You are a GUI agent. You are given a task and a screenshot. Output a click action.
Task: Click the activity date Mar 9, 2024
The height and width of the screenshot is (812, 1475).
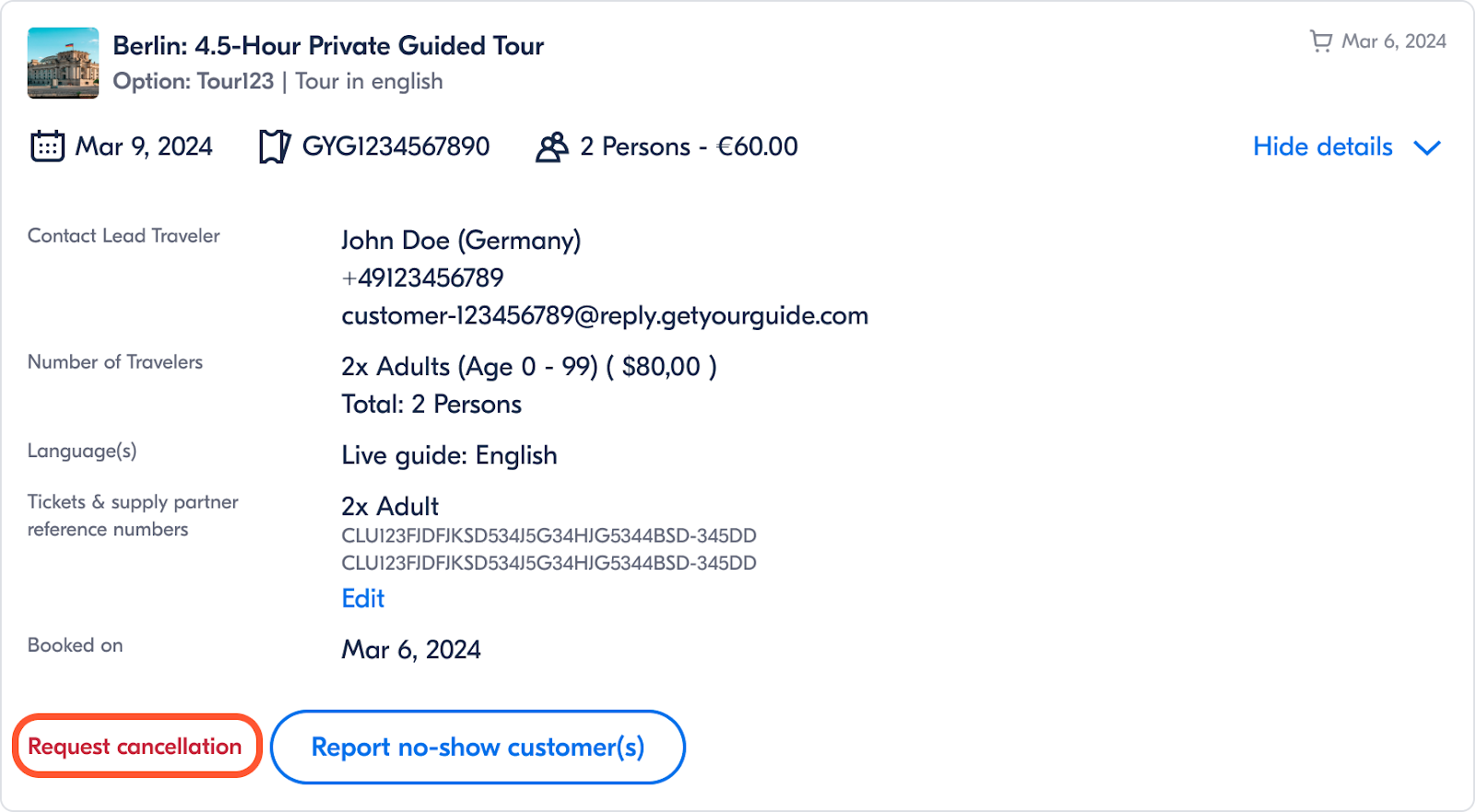pos(144,147)
